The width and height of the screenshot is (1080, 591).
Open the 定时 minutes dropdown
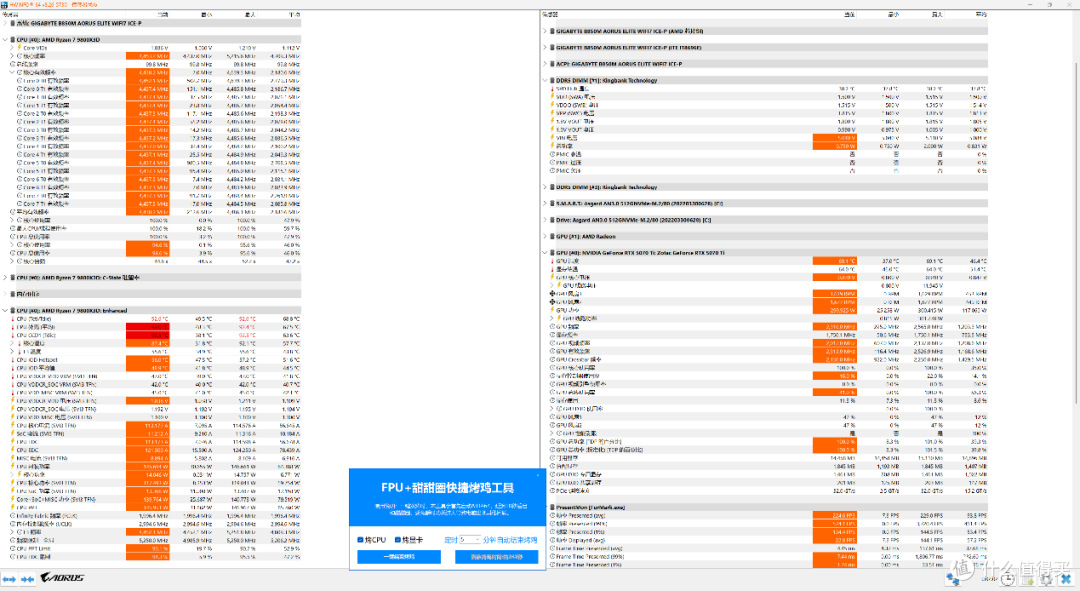click(x=470, y=539)
